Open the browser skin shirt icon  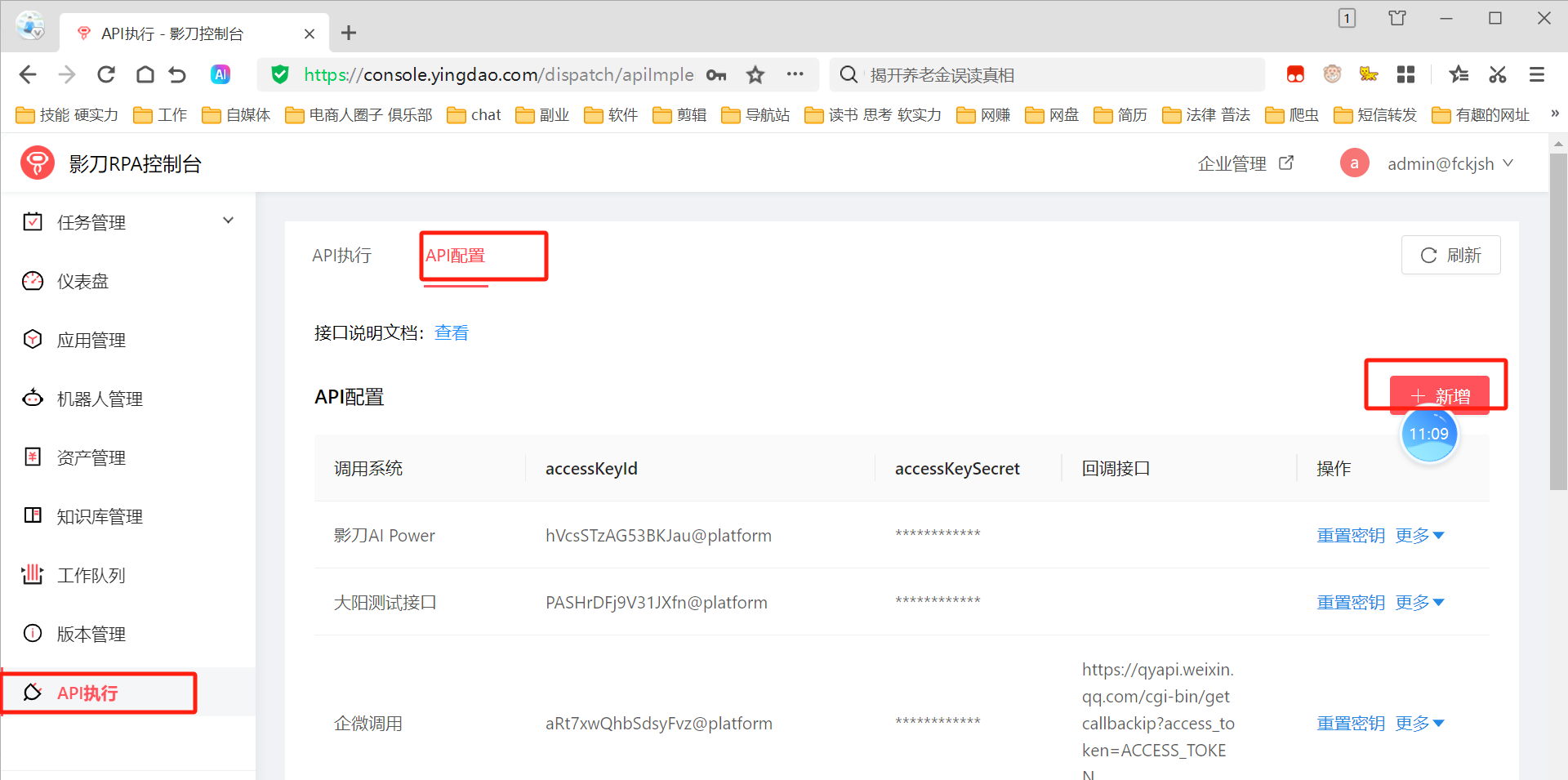pyautogui.click(x=1397, y=18)
